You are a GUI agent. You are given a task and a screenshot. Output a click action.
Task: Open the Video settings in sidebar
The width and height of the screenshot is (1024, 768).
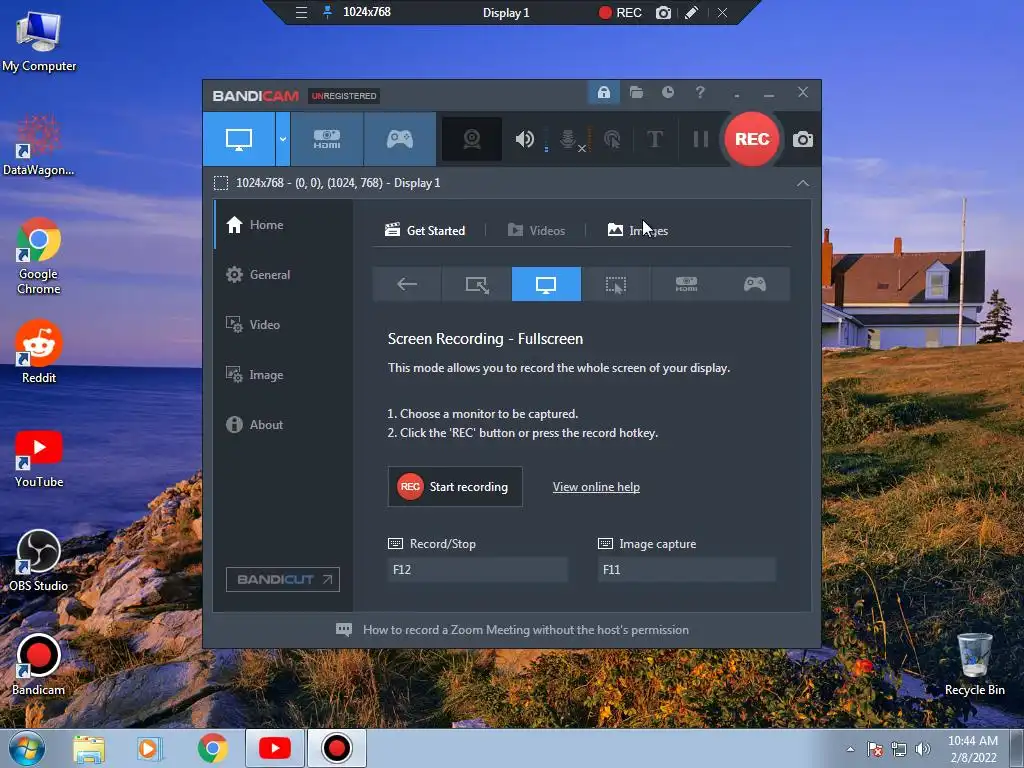tap(283, 325)
